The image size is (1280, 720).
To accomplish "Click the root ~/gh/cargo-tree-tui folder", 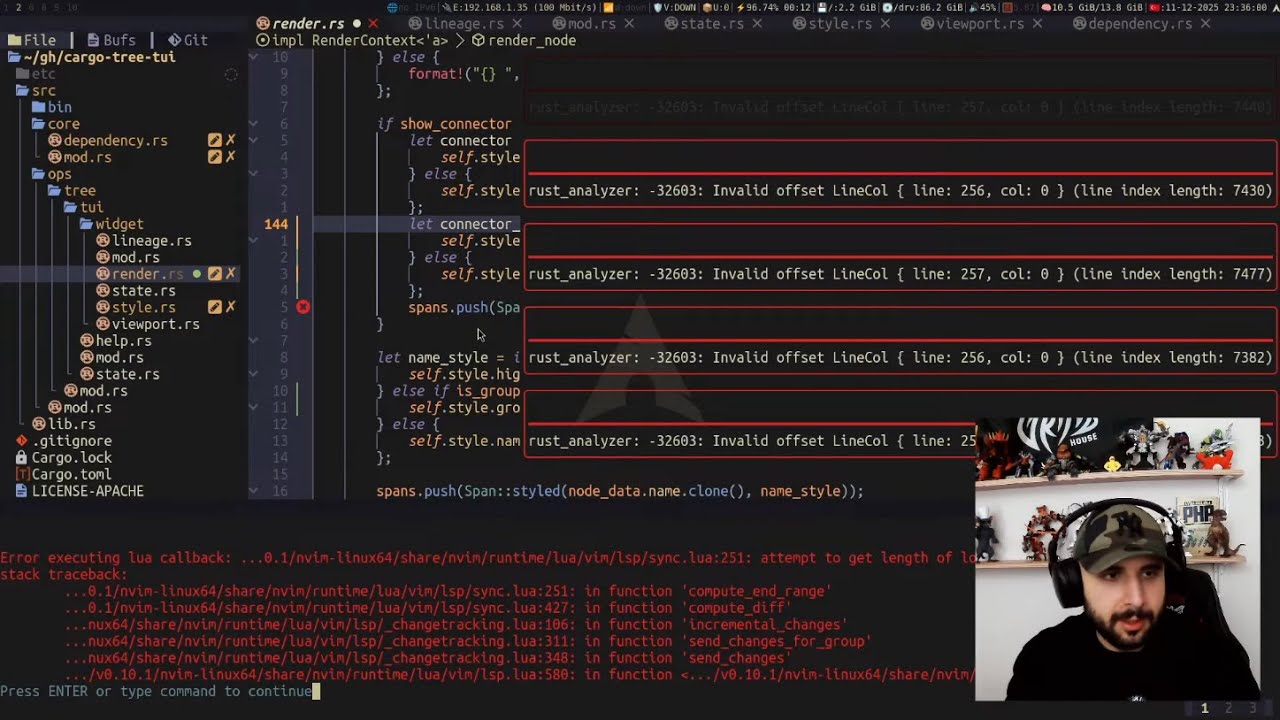I will pos(91,57).
